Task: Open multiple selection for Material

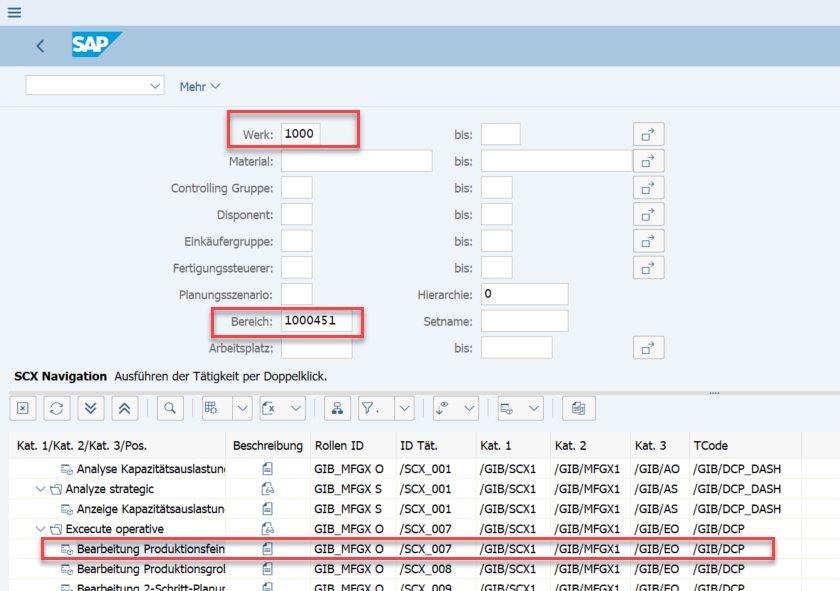Action: point(648,161)
